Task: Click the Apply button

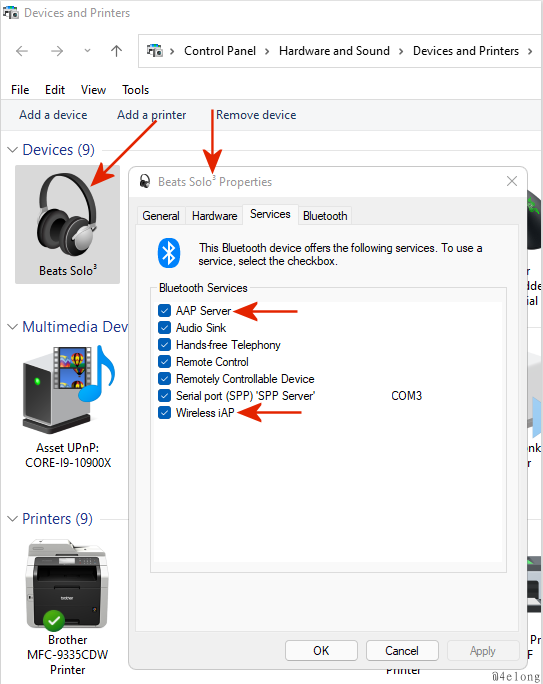Action: 483,651
